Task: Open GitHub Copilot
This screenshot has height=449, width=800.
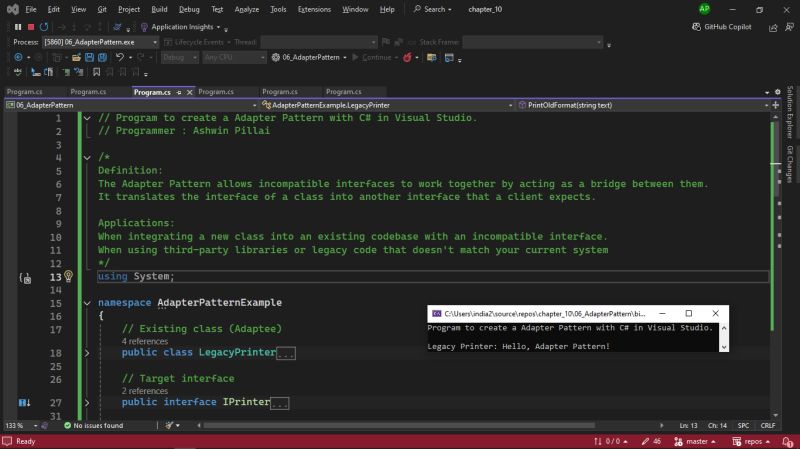Action: pos(721,27)
